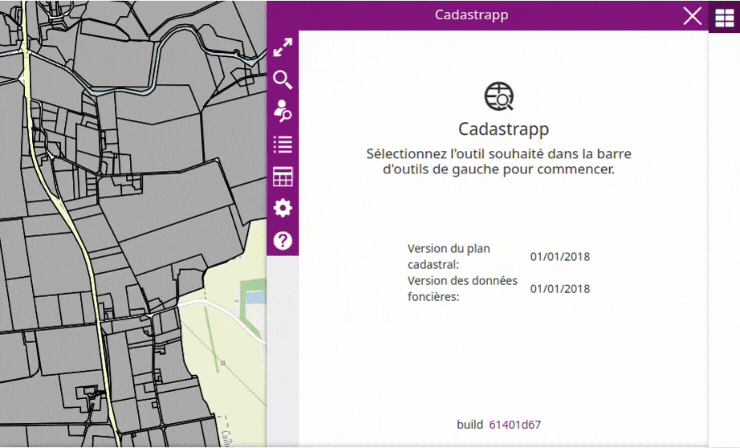Click the Cadastrapp heading under the logo
This screenshot has height=448, width=740.
click(504, 129)
